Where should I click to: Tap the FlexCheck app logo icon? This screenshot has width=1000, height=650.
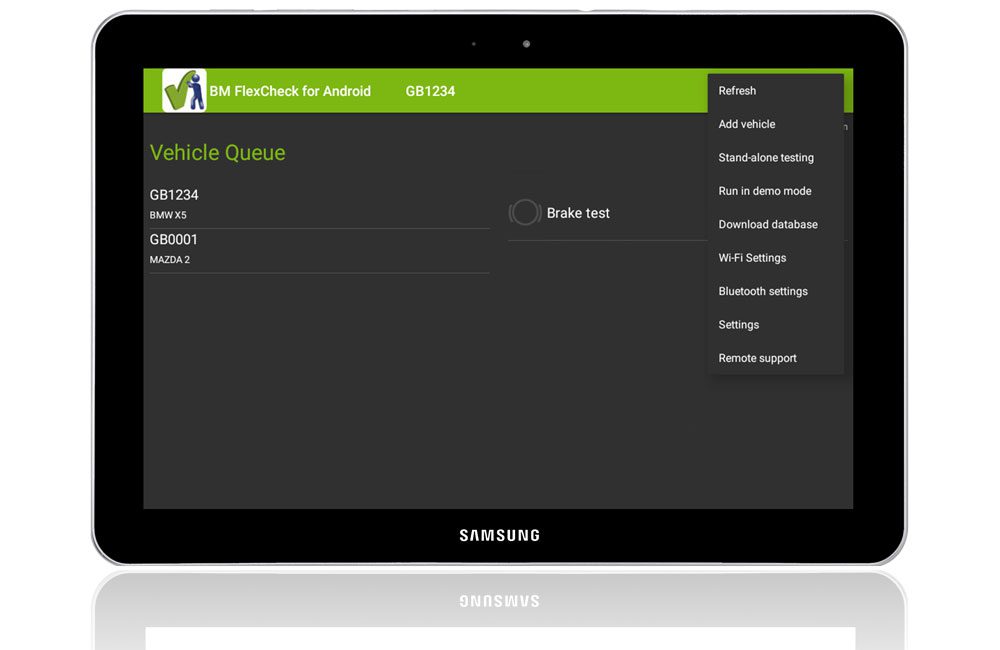[184, 90]
